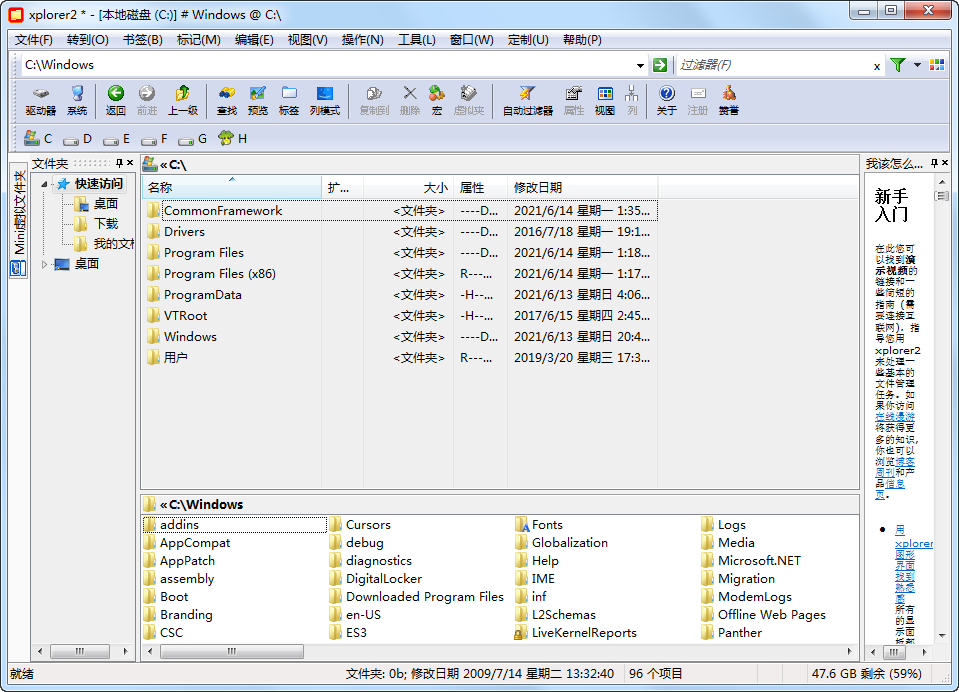Click the C:\Windows address bar field
Screen dimensions: 959x692
[328, 65]
